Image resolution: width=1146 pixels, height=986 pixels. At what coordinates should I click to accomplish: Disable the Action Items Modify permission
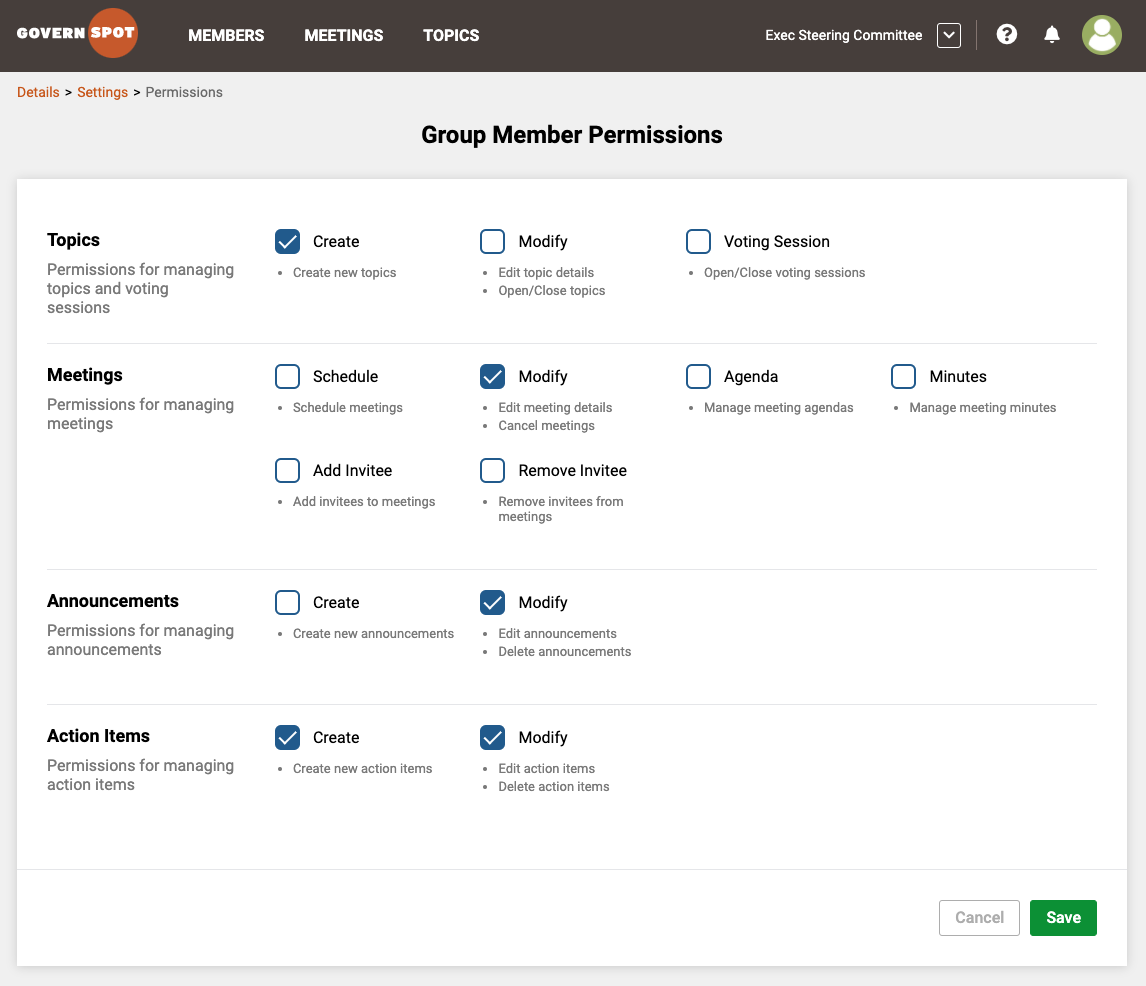493,738
